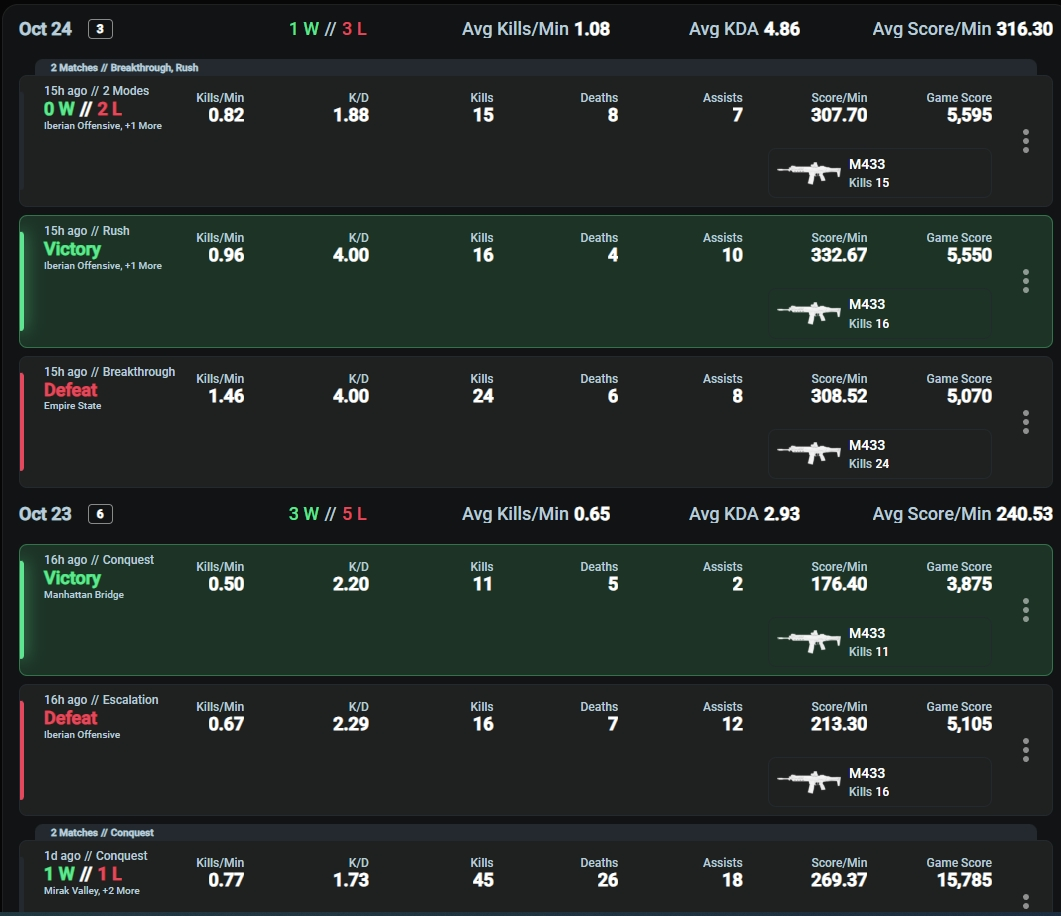Click the Oct 23 match count badge 6
This screenshot has height=916, width=1061.
[x=100, y=514]
